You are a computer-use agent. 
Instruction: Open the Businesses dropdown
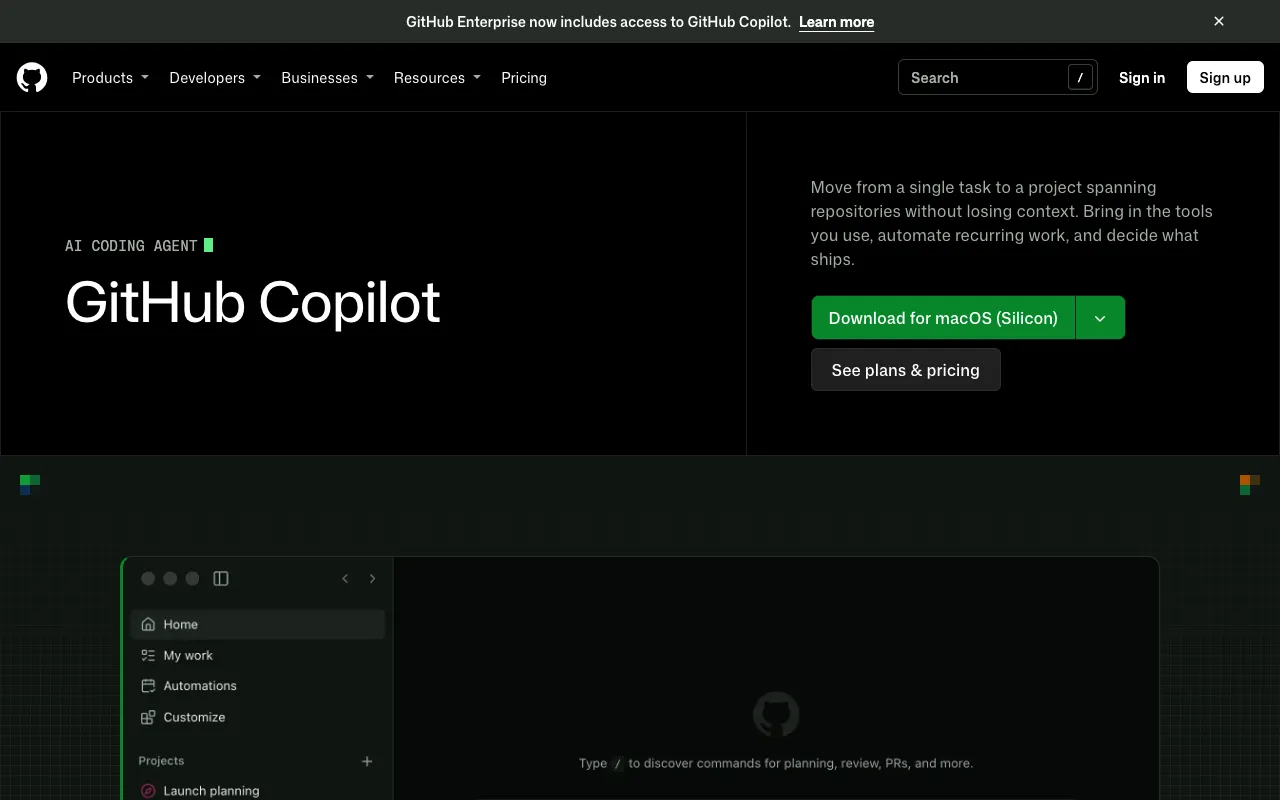pos(327,77)
